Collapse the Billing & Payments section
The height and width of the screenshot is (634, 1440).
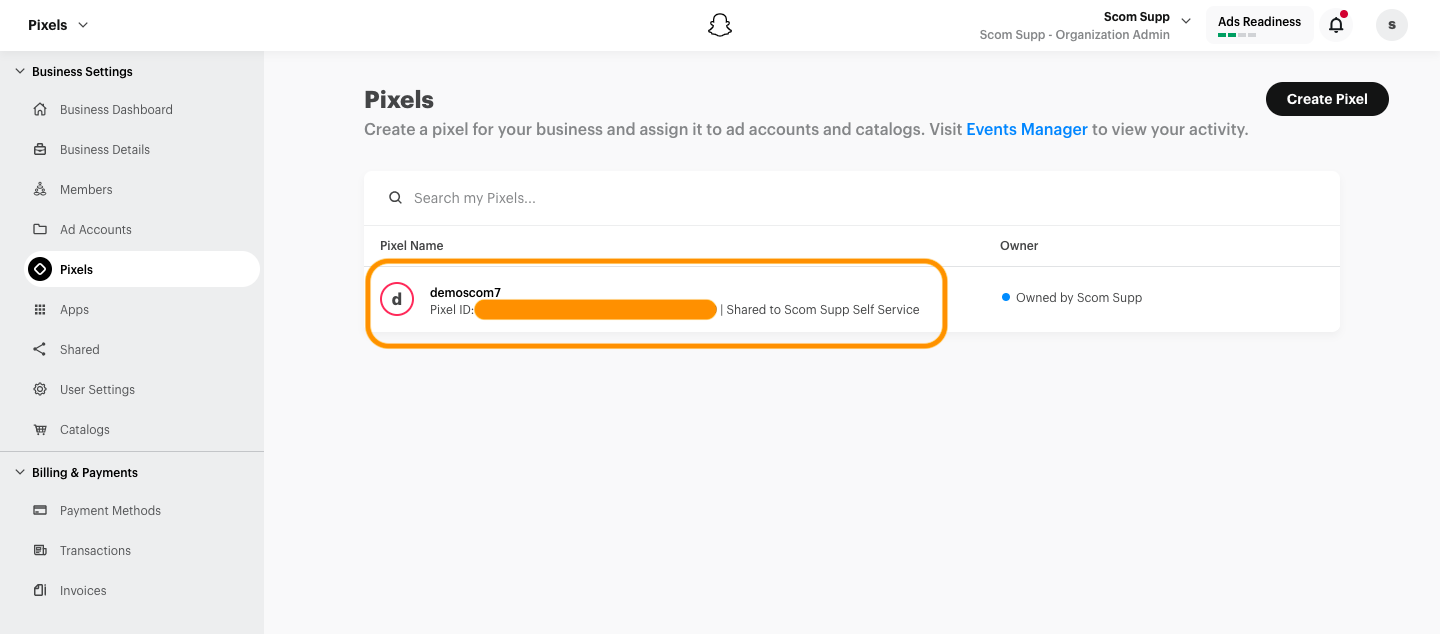(x=20, y=473)
